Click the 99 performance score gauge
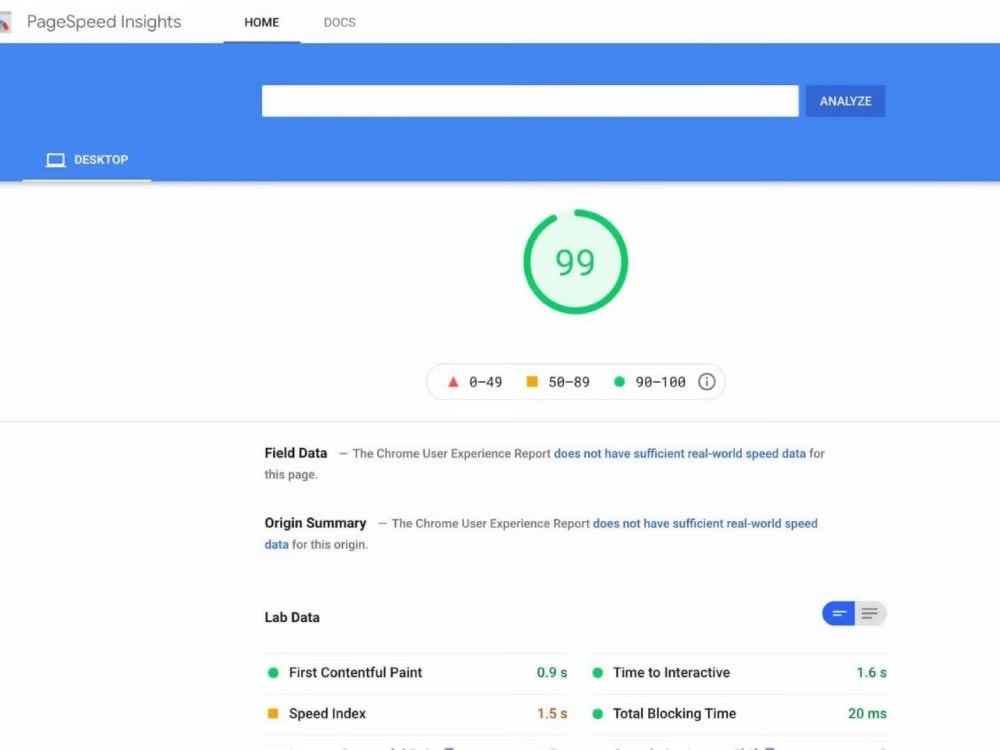1000x750 pixels. point(575,261)
